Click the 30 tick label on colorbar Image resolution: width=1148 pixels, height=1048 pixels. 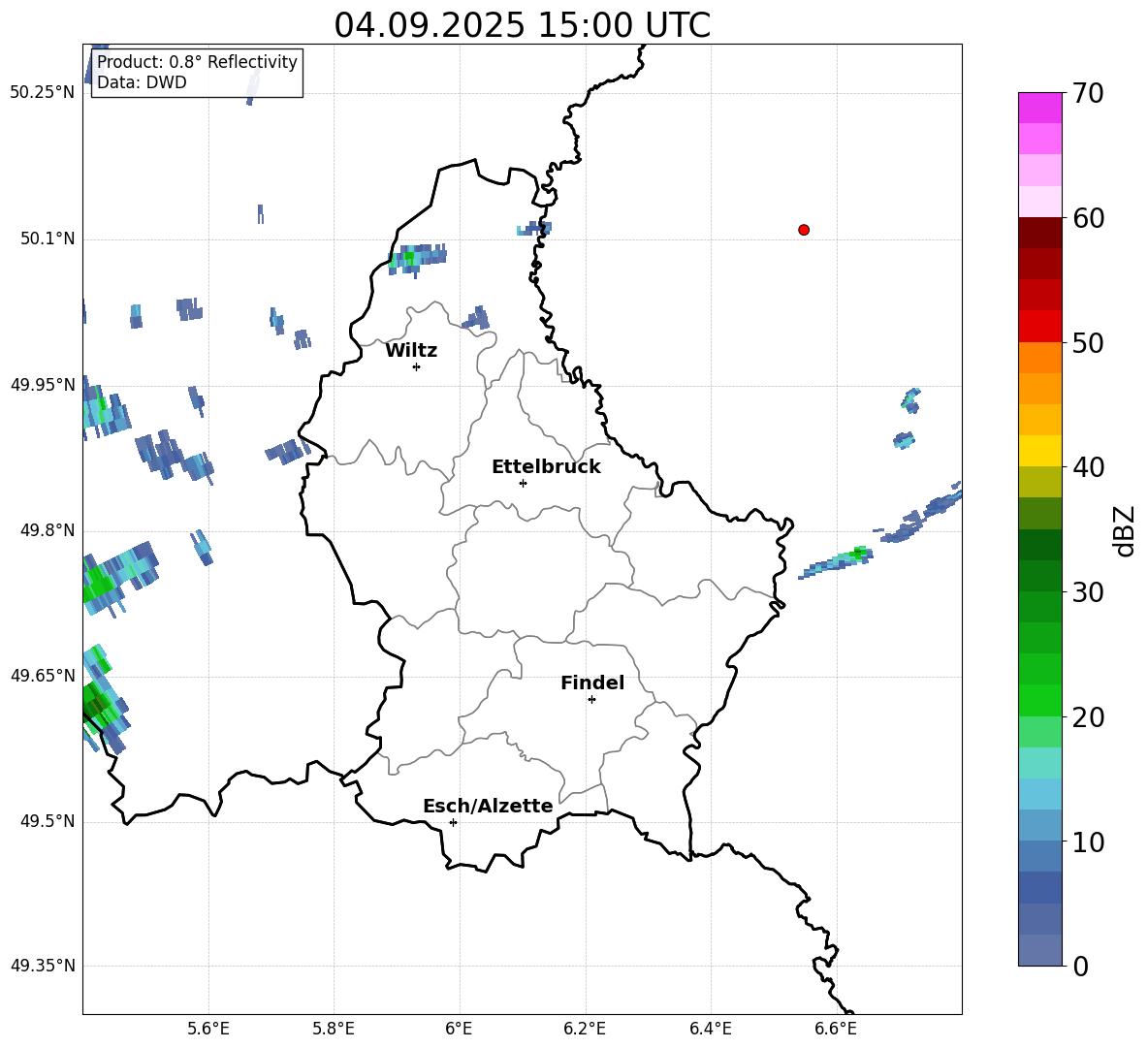coord(1087,592)
